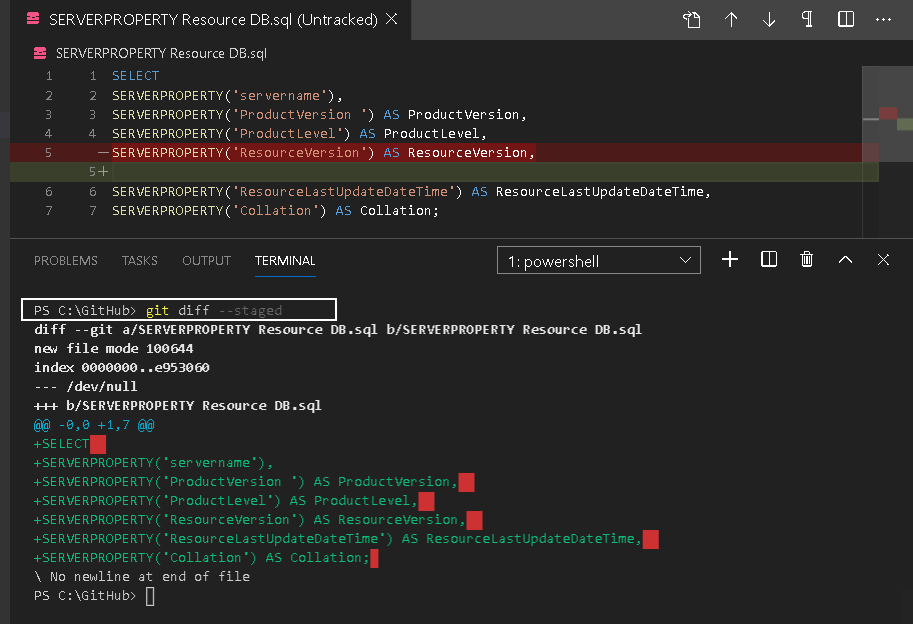Viewport: 913px width, 624px height.
Task: Close the SERVERPROPERTY Resource DB.sql tab
Action: coord(391,18)
